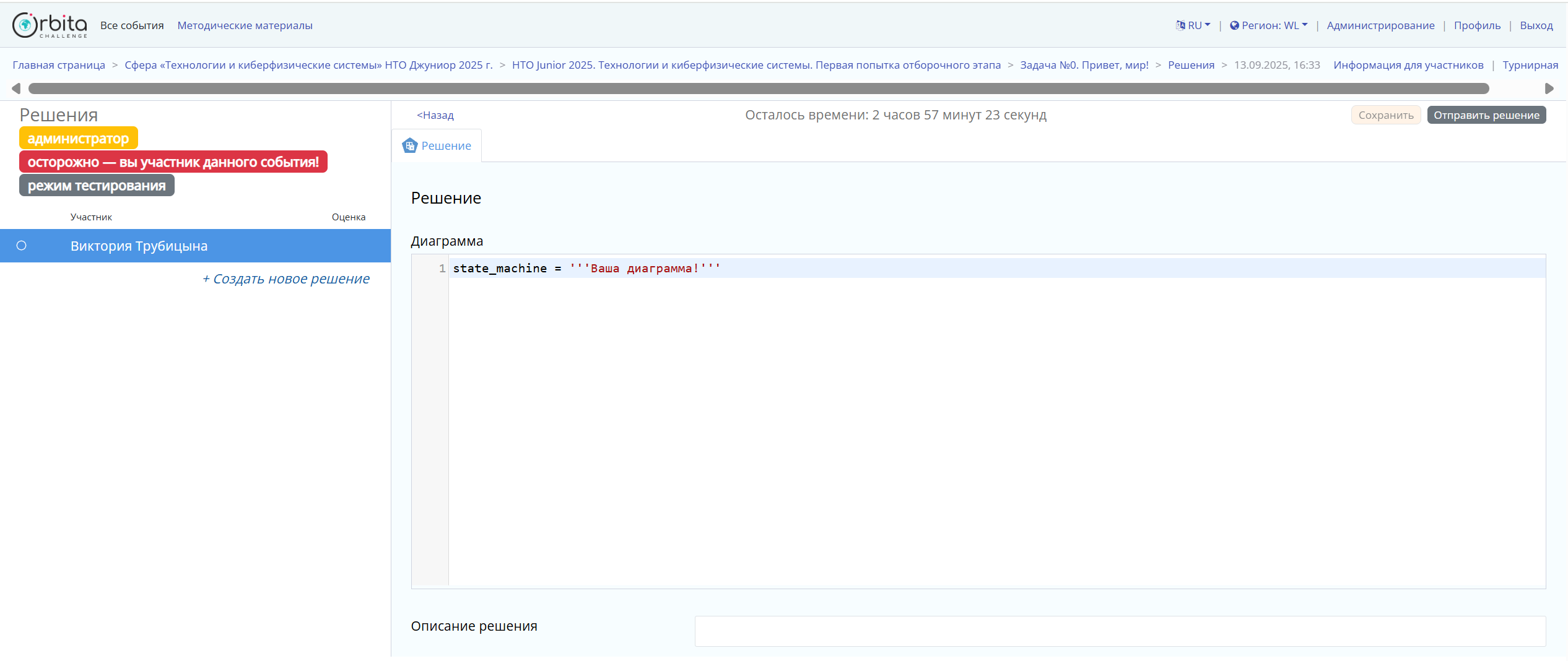Open the Задача №0. Привет, мир! breadcrumb
This screenshot has height=661, width=1568.
pyautogui.click(x=1084, y=65)
